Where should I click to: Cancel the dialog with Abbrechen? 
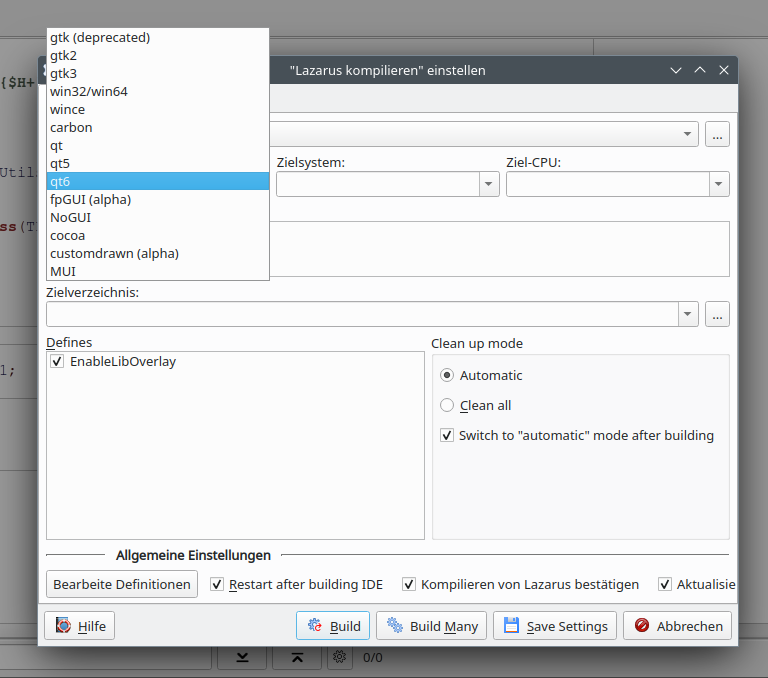pyautogui.click(x=678, y=626)
